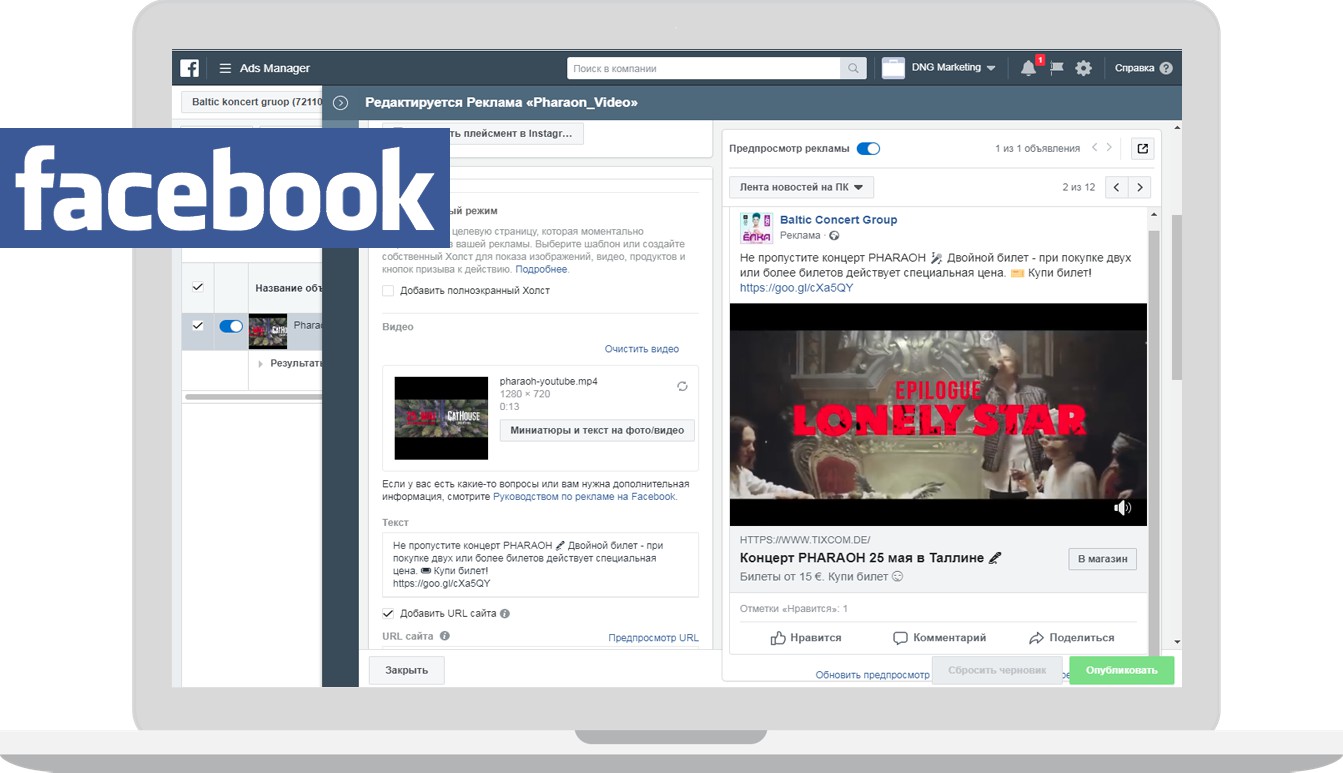Expand the Результаты row triangle

click(x=261, y=364)
